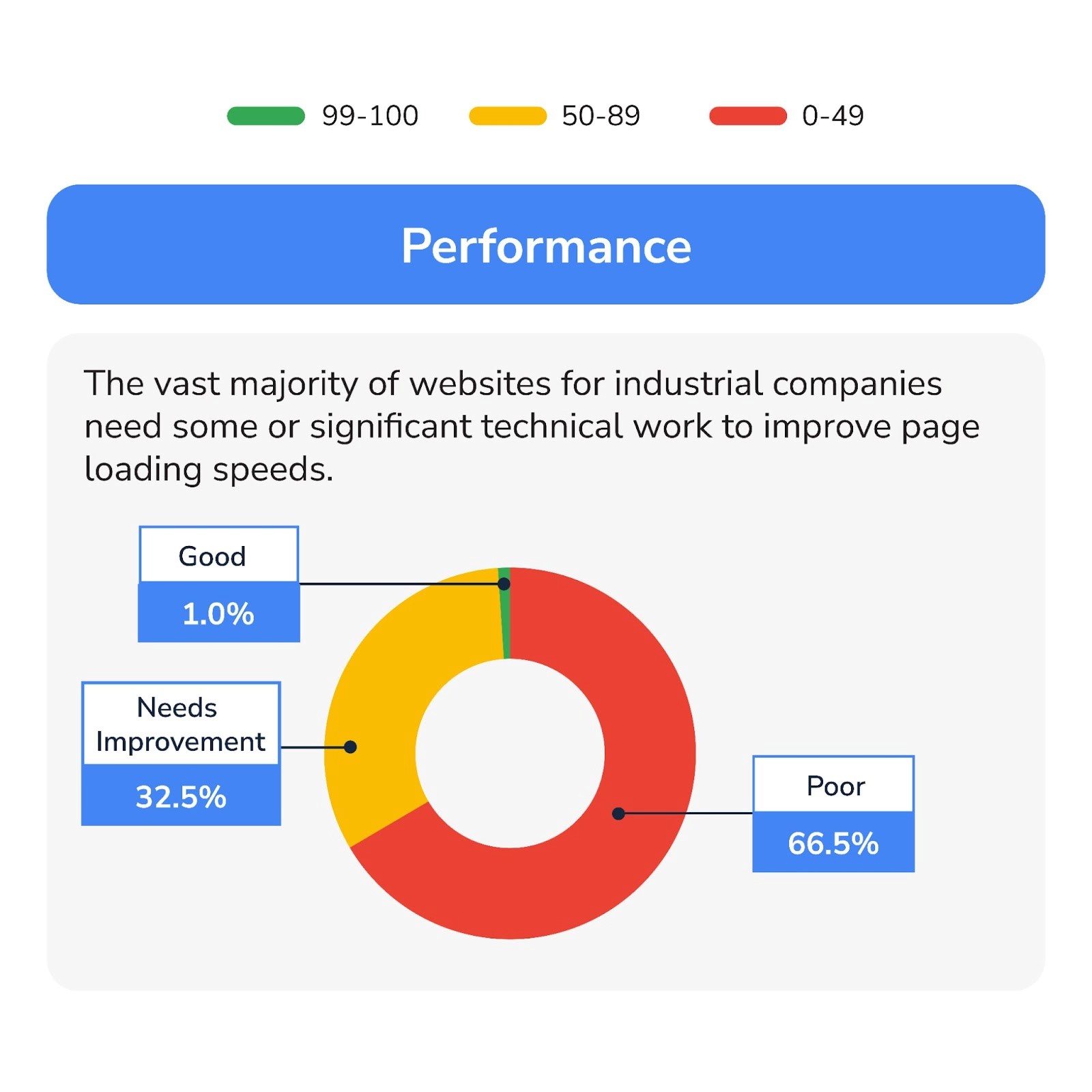The height and width of the screenshot is (1092, 1092).
Task: Click the Good label box
Action: point(218,556)
